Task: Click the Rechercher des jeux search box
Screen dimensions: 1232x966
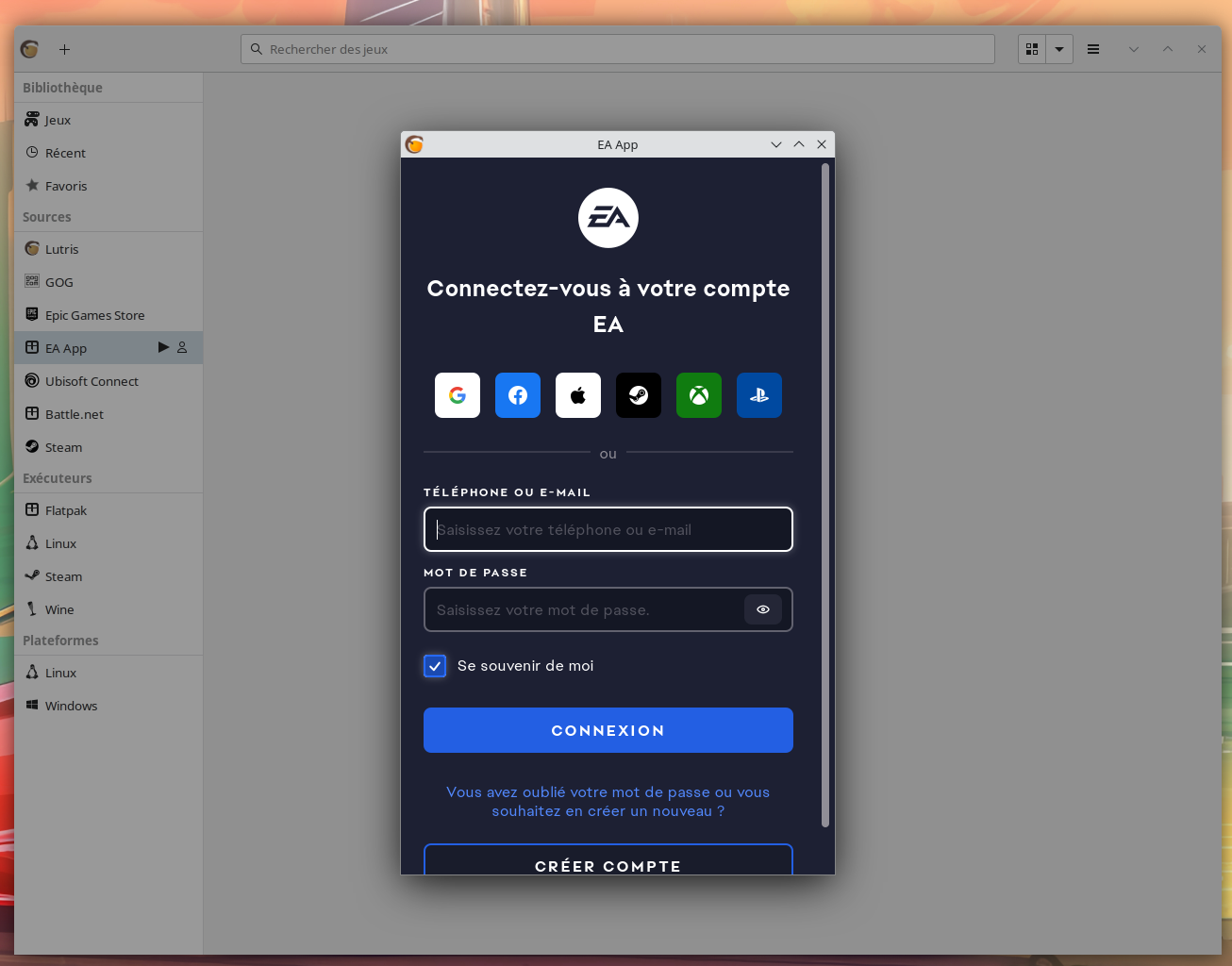Action: (618, 49)
